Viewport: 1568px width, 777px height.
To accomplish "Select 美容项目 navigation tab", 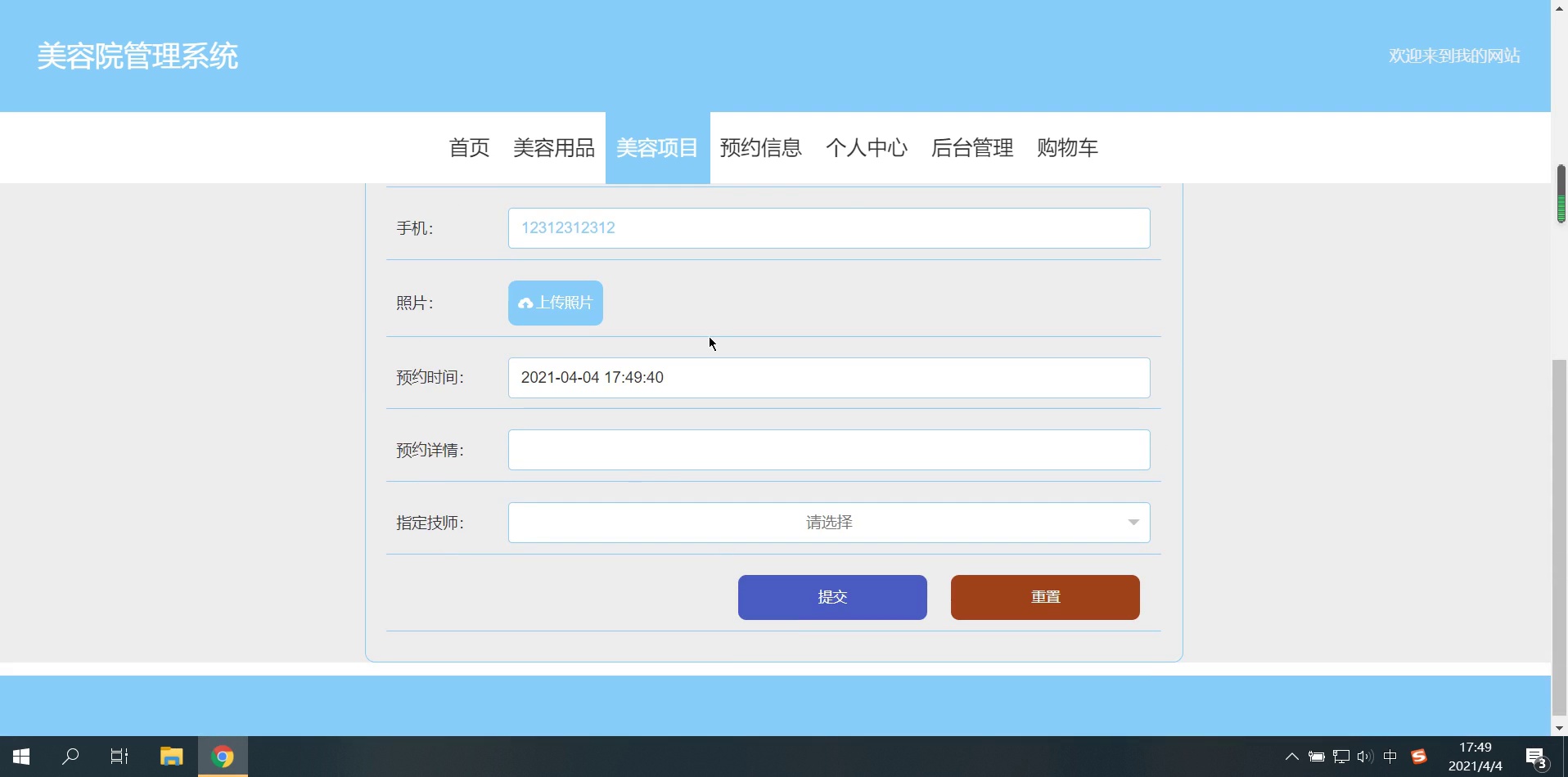I will point(657,148).
